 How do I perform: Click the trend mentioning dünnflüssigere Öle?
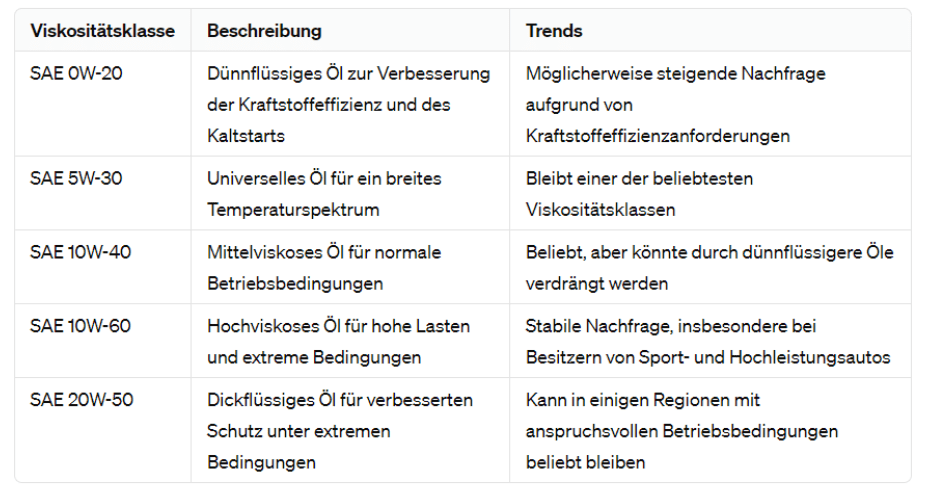tap(709, 268)
